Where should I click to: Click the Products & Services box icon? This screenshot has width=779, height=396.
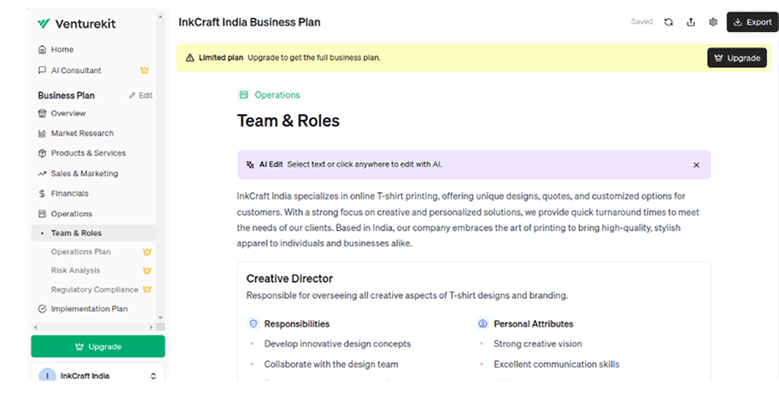tap(42, 153)
